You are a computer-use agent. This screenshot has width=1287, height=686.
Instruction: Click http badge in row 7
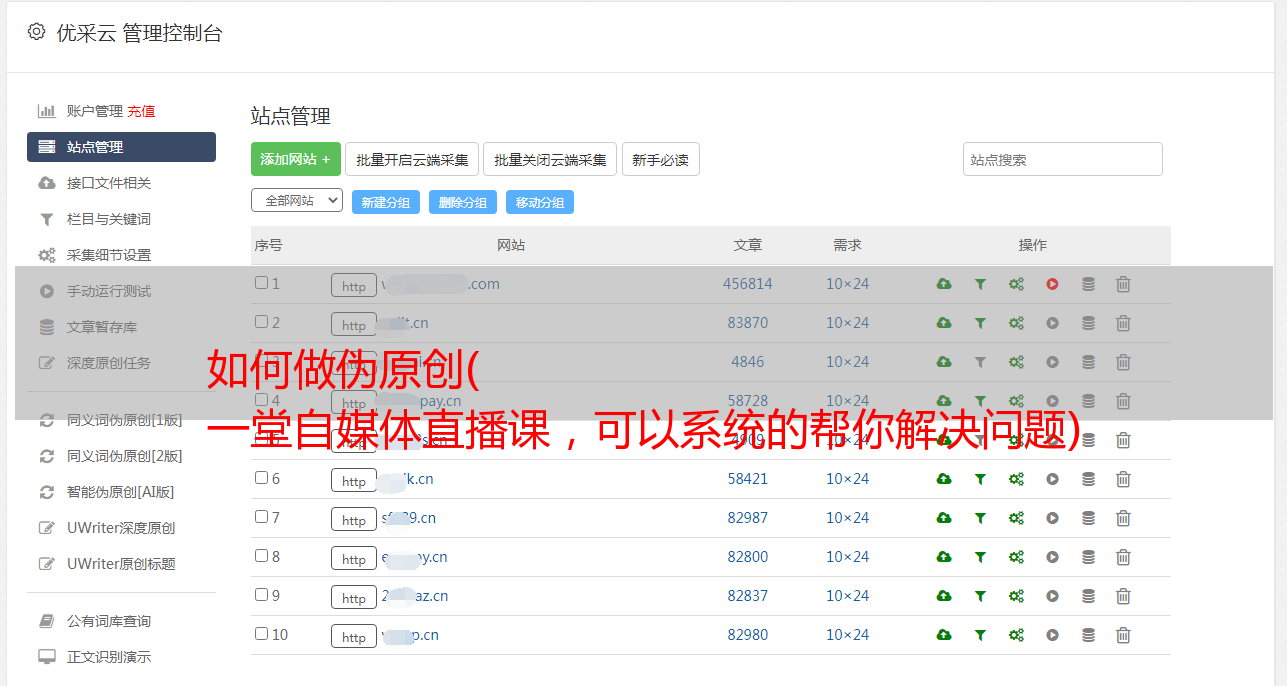(354, 520)
